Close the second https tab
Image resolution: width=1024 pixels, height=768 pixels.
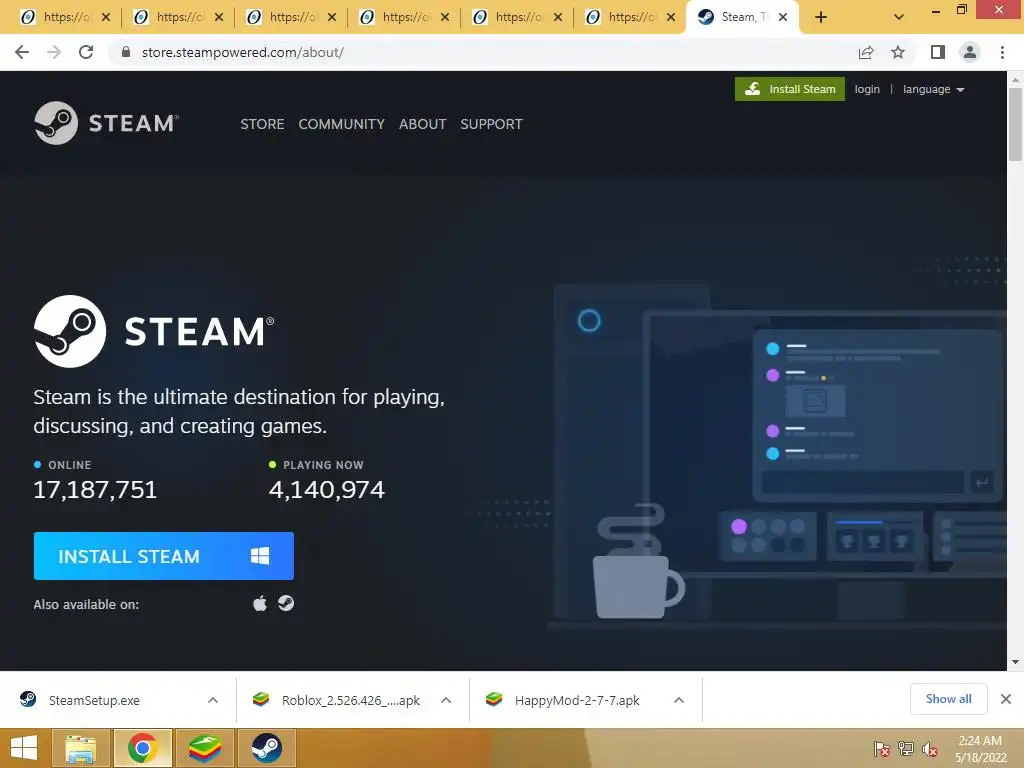click(219, 18)
